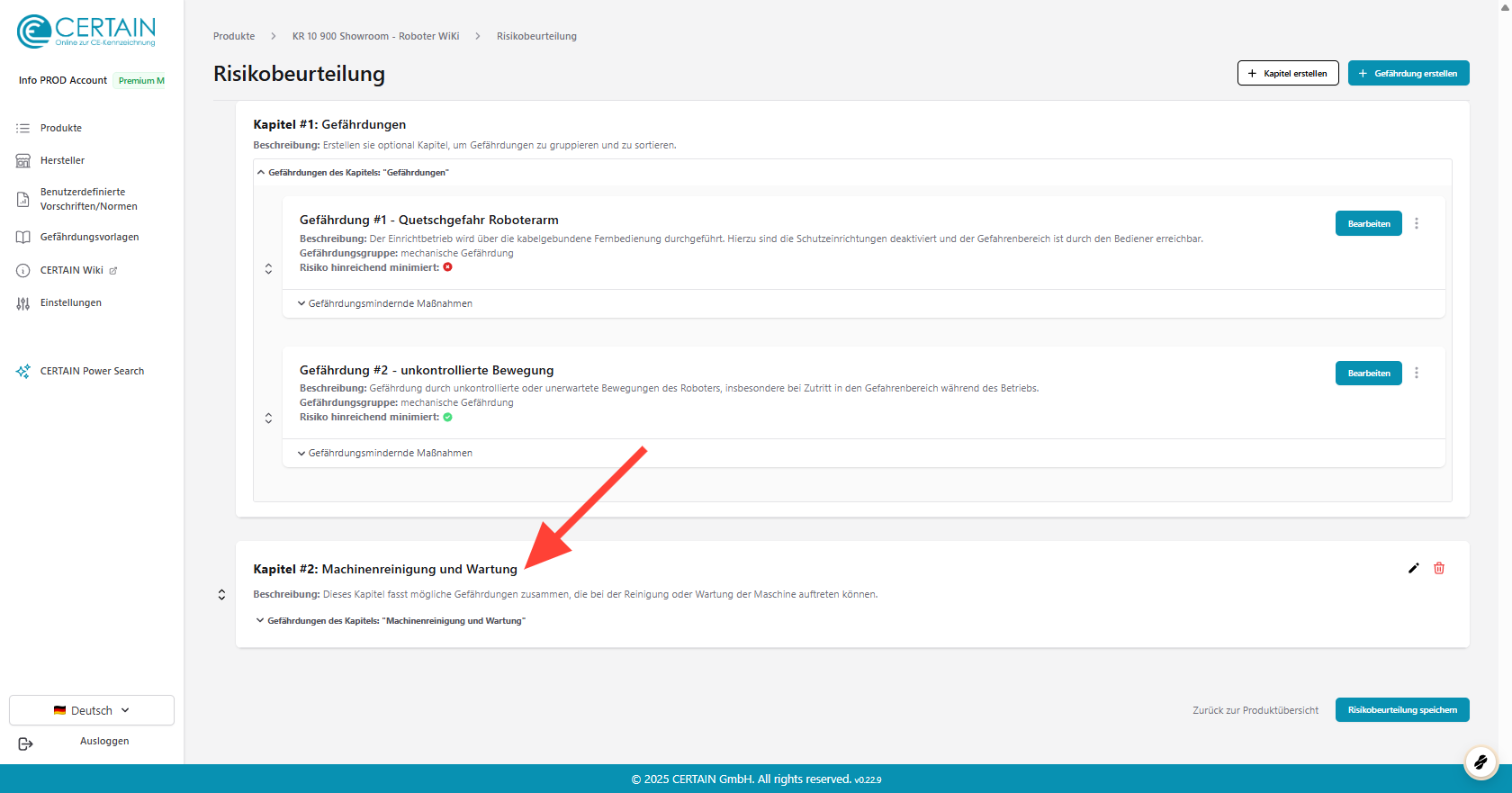Click Info PROD Account label

[x=63, y=80]
